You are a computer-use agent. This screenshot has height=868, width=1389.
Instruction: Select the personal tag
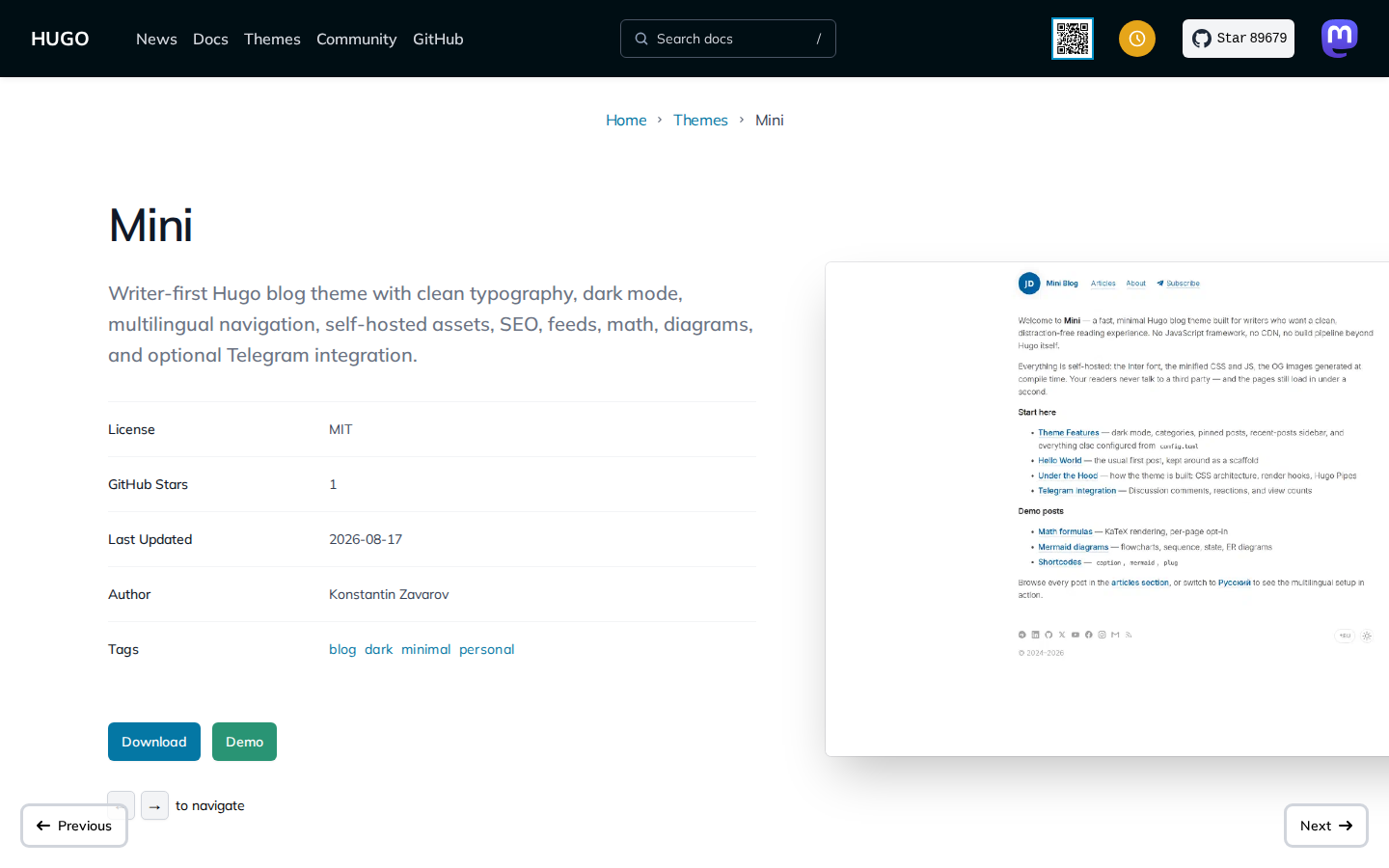(x=486, y=649)
